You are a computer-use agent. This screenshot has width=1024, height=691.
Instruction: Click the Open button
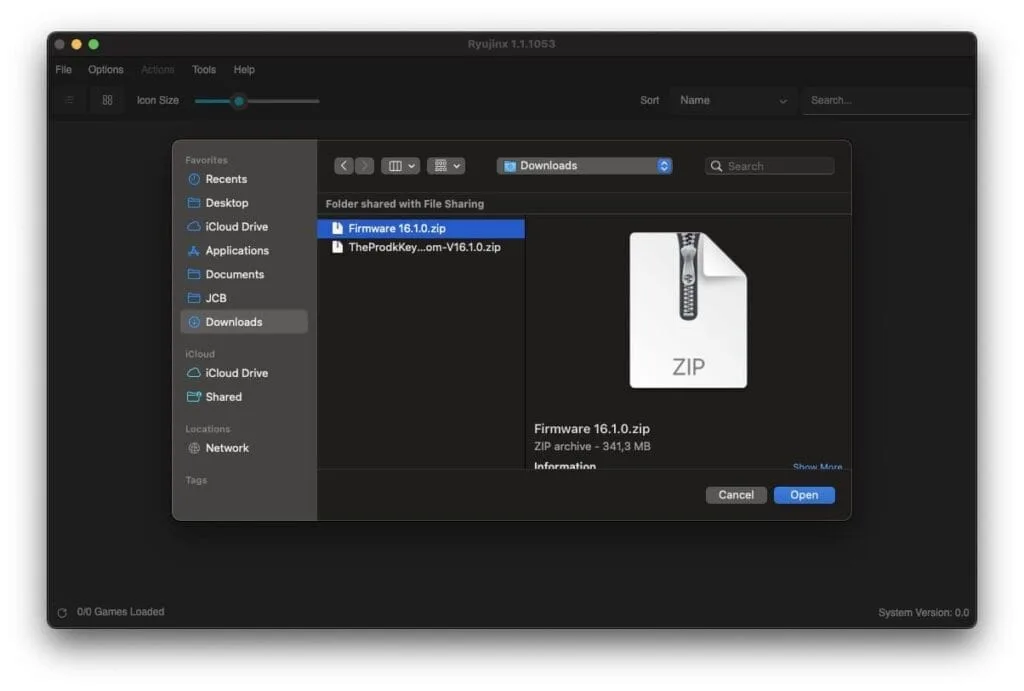(804, 495)
